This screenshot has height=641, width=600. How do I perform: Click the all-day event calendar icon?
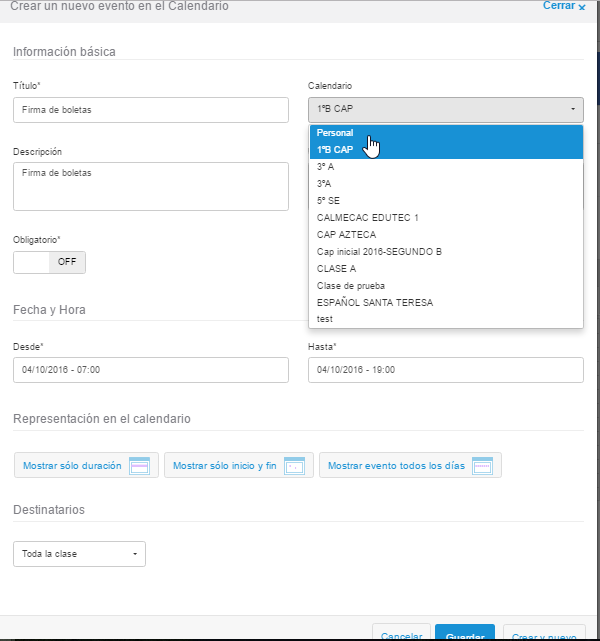[483, 466]
